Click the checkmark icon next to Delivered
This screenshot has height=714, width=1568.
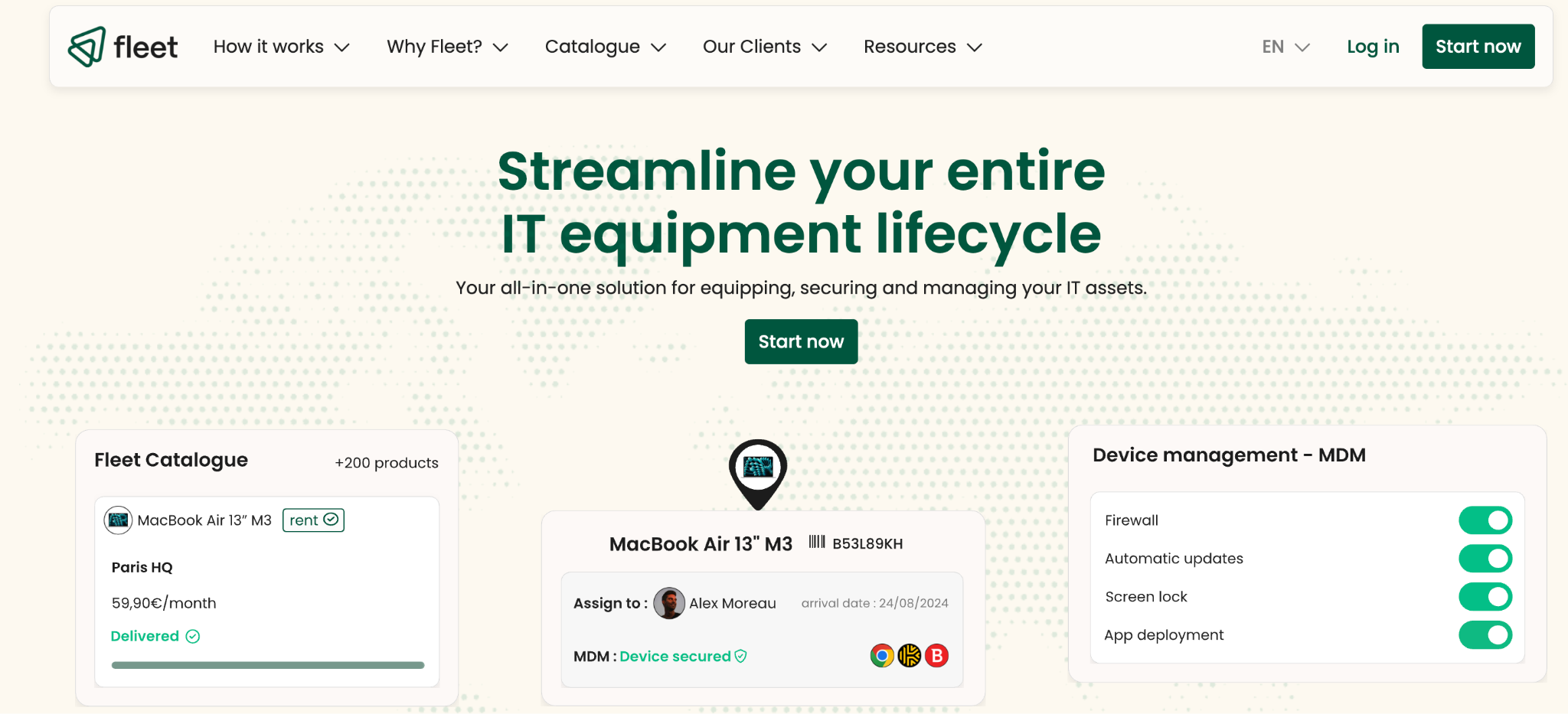click(193, 637)
